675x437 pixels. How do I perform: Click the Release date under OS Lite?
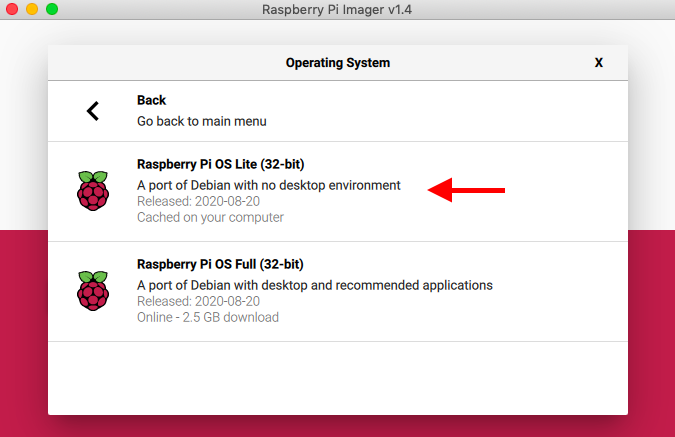click(198, 201)
